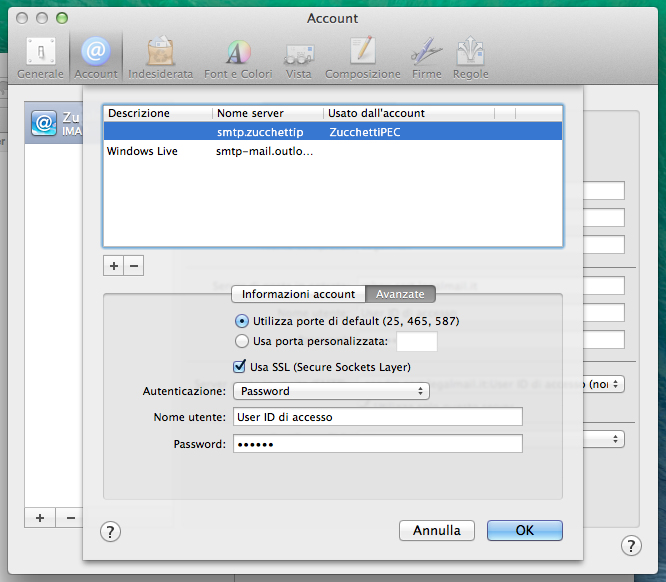This screenshot has width=666, height=582.
Task: Uncheck the Usa SSL checkbox
Action: [240, 367]
